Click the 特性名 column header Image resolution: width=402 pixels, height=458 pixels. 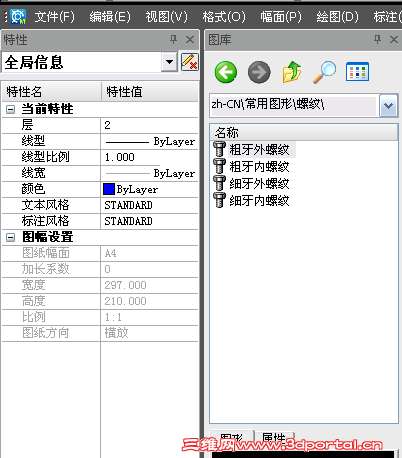point(52,92)
